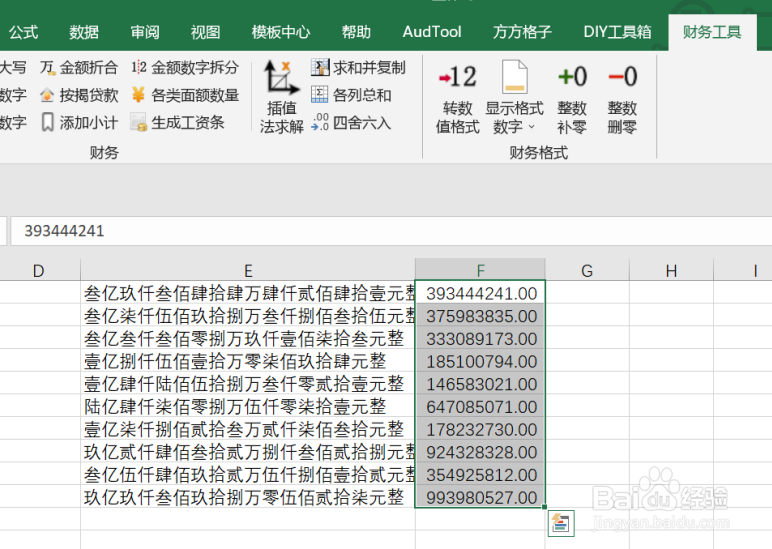Click the 金额数字拆分 icon

(x=138, y=67)
